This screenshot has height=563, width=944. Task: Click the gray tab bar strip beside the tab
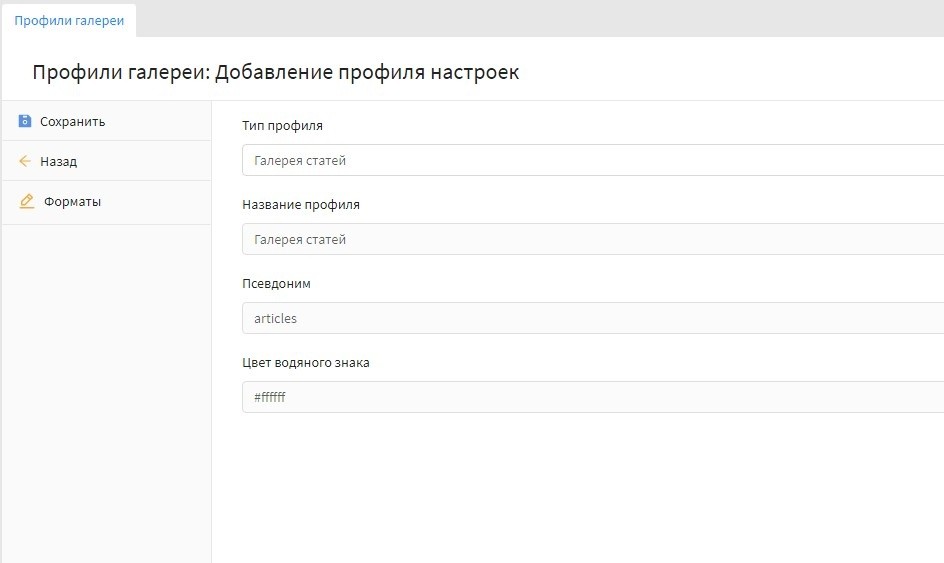tap(540, 18)
